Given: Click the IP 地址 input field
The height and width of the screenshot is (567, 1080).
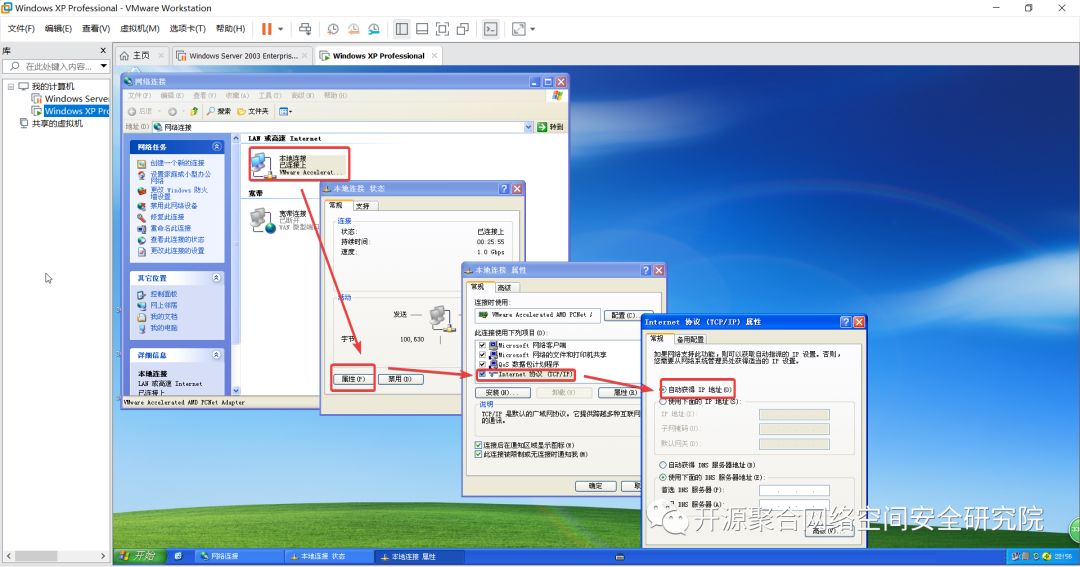Looking at the screenshot, I should pos(793,414).
